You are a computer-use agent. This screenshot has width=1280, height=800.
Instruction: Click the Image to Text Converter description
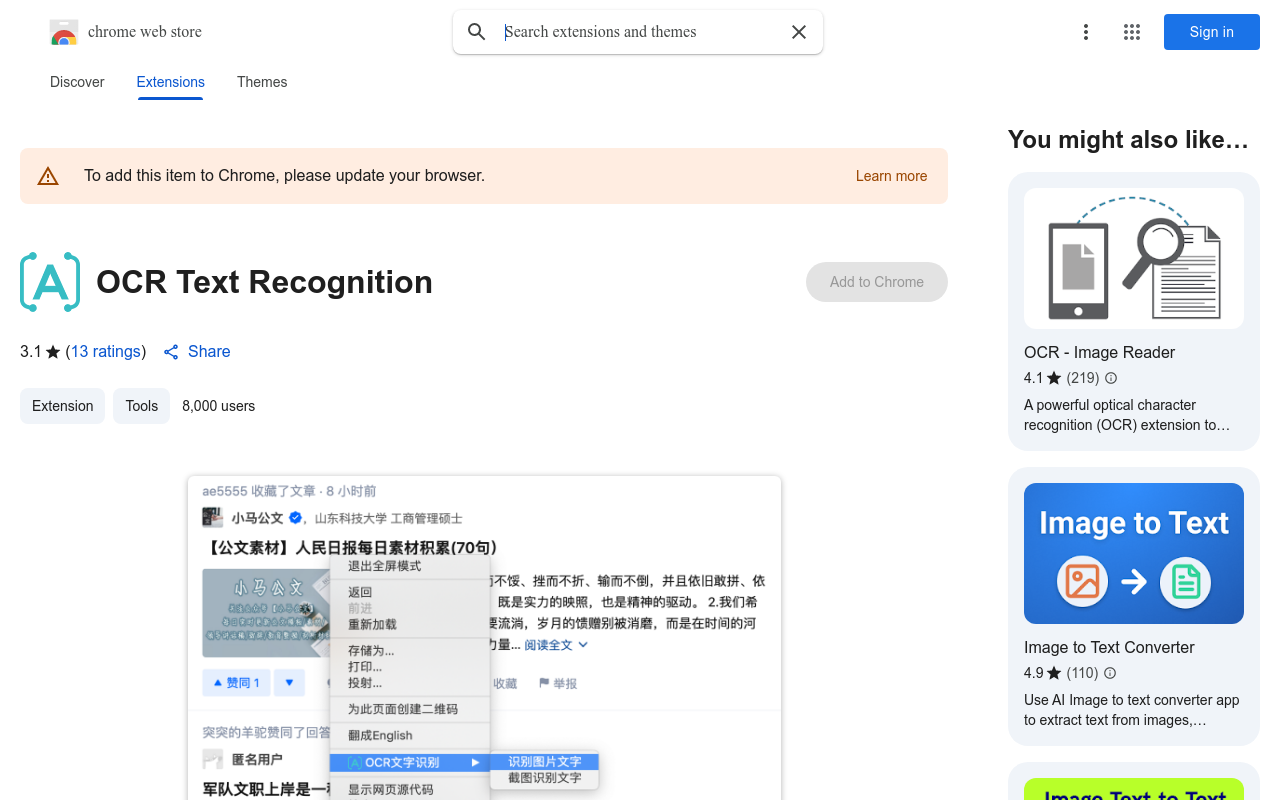coord(1131,710)
